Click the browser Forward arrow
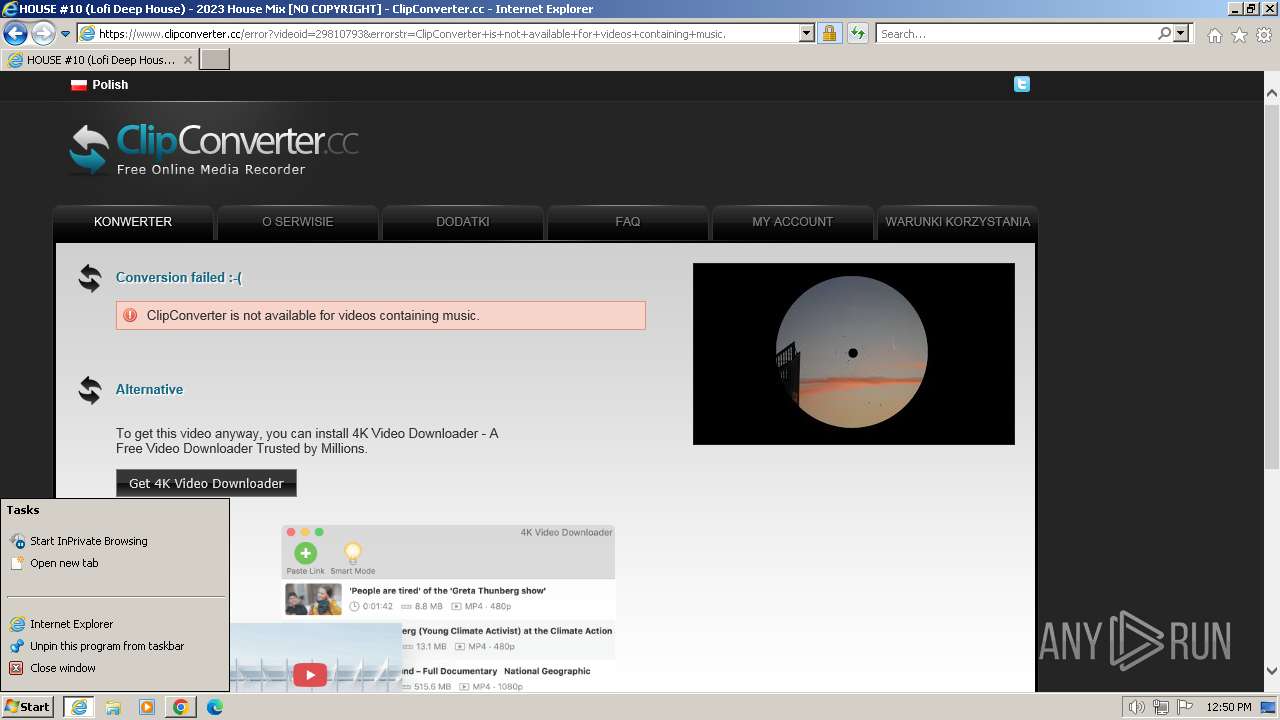Image resolution: width=1280 pixels, height=720 pixels. point(43,33)
